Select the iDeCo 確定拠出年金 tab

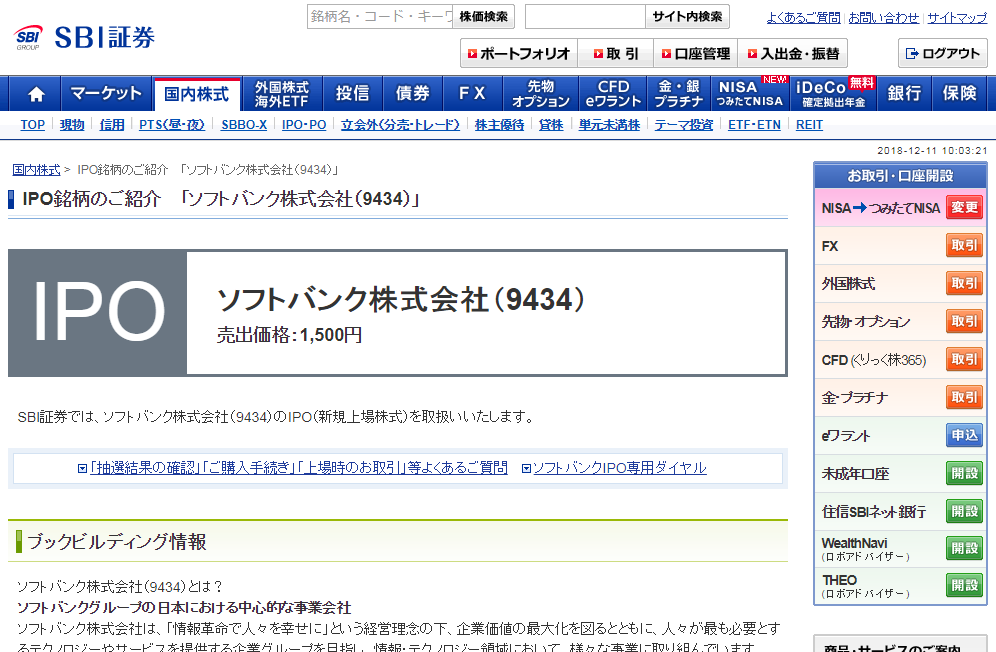coord(834,94)
